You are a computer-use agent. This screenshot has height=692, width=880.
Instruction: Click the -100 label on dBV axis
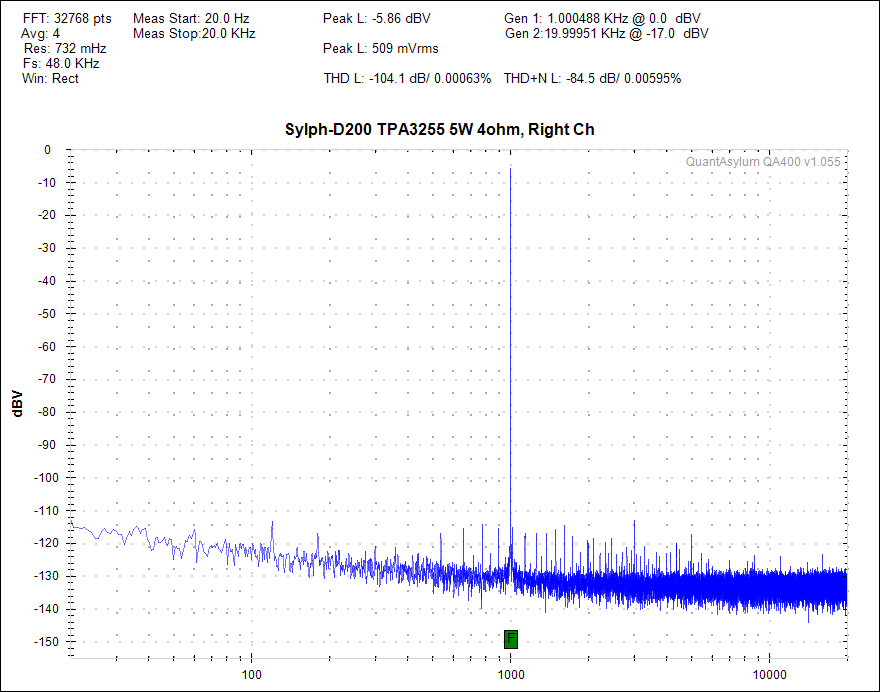click(x=46, y=478)
